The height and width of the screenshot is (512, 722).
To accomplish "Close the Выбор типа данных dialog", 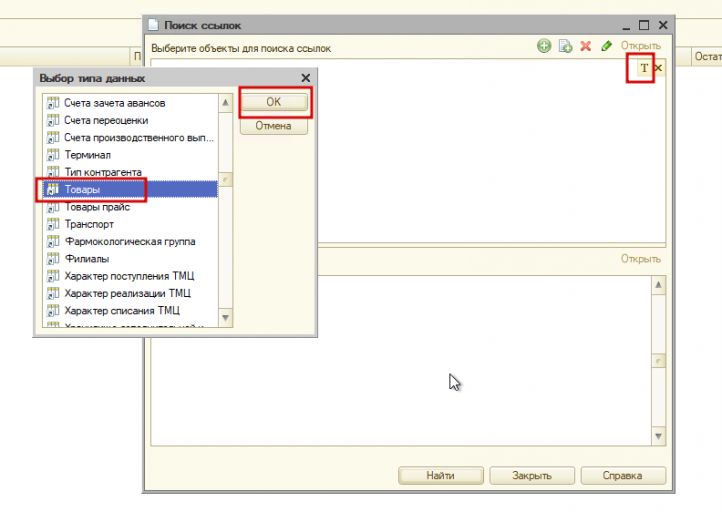I will [306, 78].
